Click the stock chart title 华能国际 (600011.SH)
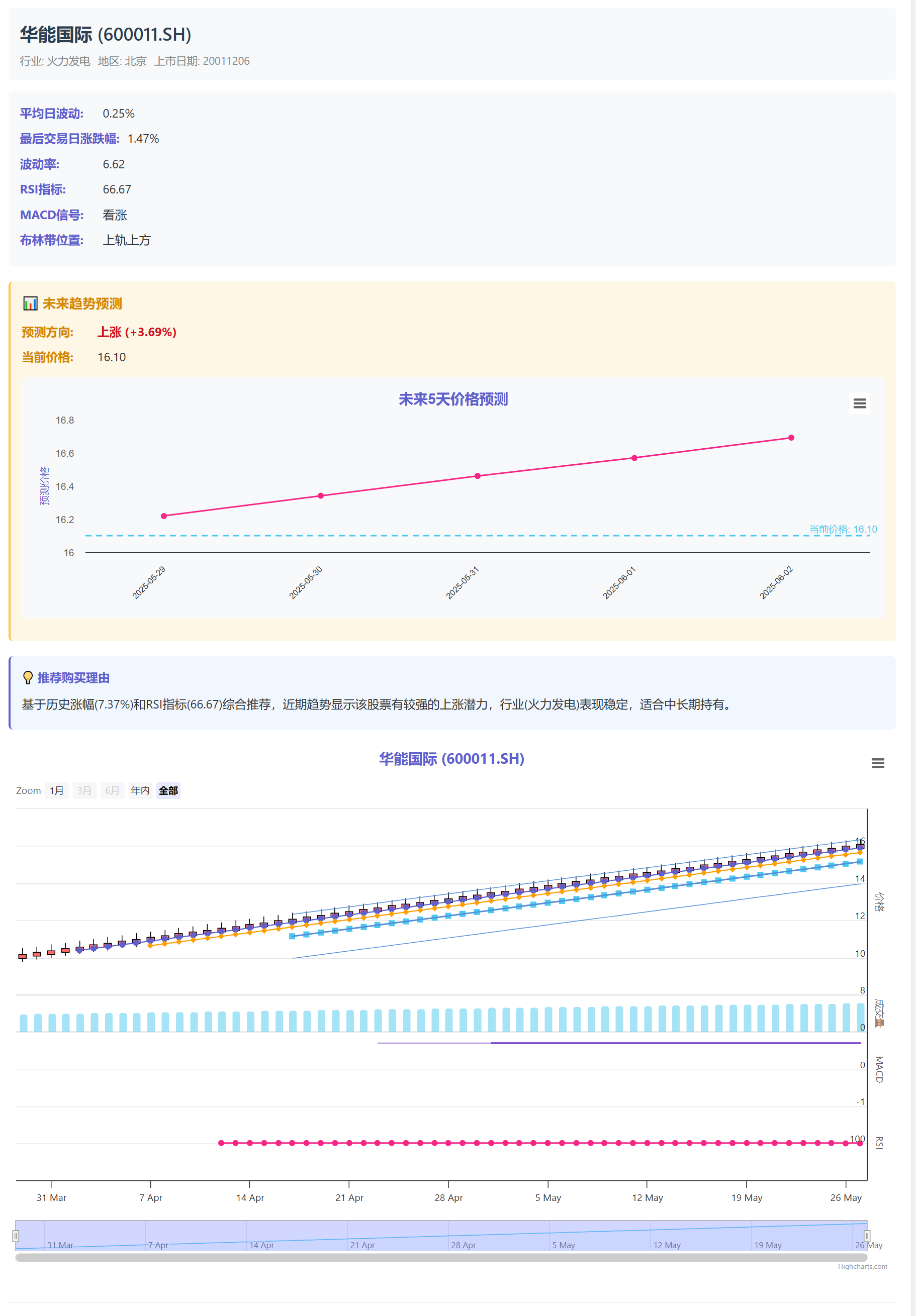916x1316 pixels. tap(451, 758)
